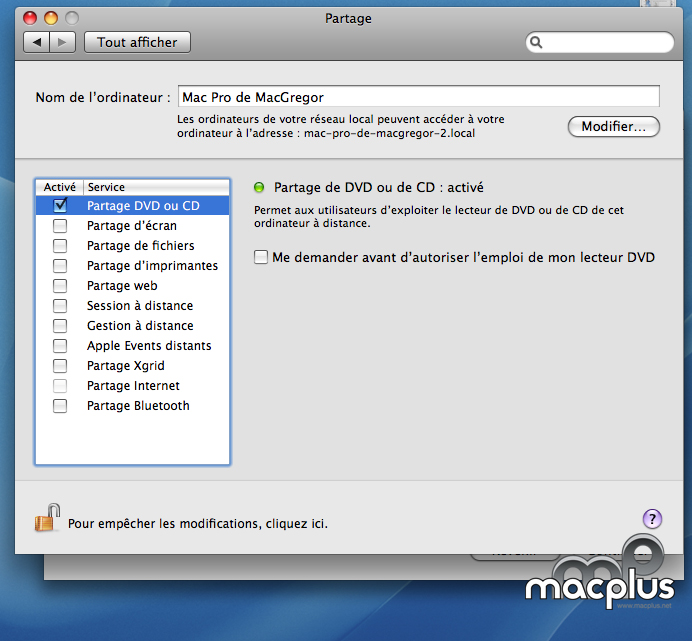692x641 pixels.
Task: Click the padlock to prevent changes
Action: (x=47, y=517)
